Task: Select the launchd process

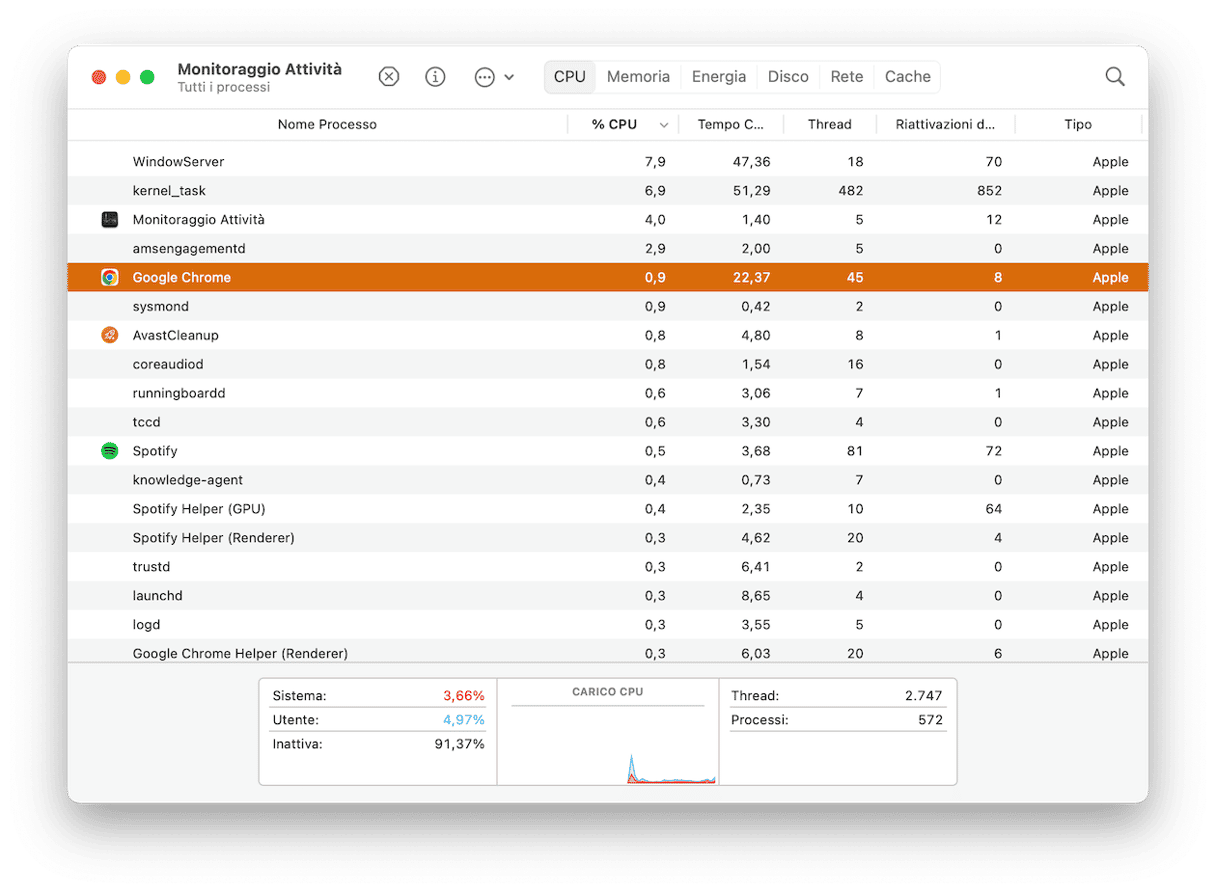Action: [608, 597]
